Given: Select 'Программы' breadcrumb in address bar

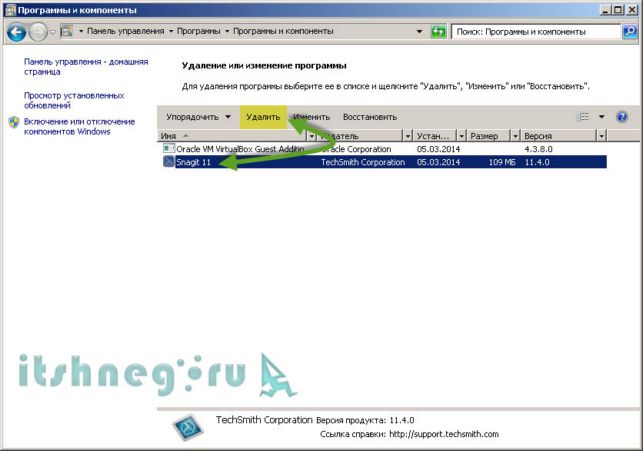Looking at the screenshot, I should click(198, 31).
